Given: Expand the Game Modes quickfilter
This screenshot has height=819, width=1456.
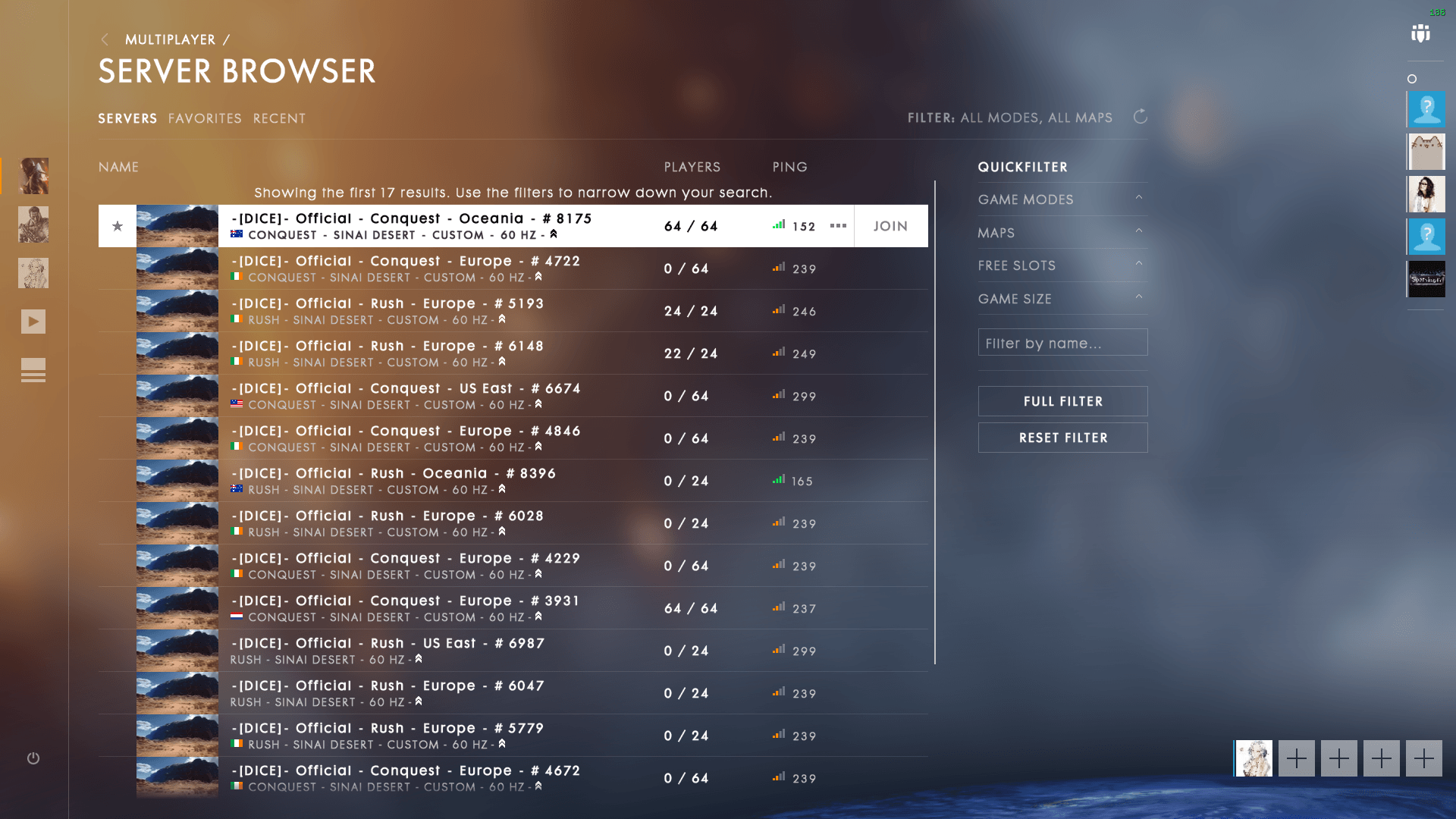Looking at the screenshot, I should (x=1062, y=199).
